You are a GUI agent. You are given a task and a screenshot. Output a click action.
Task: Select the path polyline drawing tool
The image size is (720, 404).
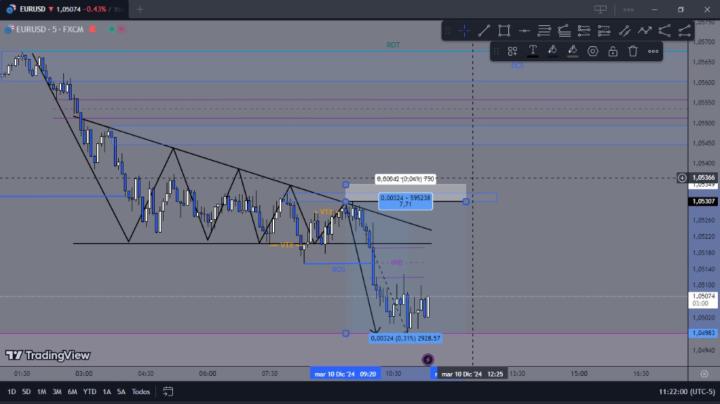pyautogui.click(x=645, y=31)
